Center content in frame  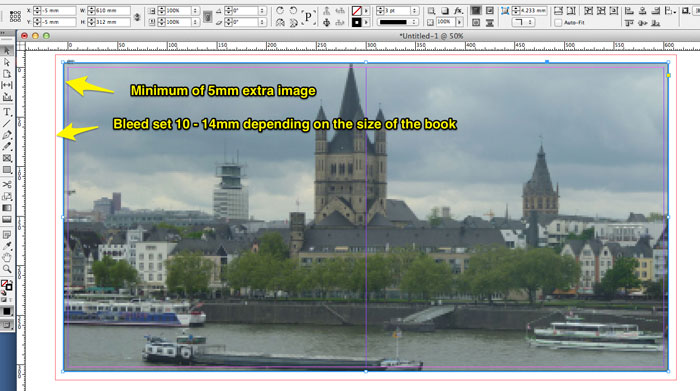click(x=614, y=10)
